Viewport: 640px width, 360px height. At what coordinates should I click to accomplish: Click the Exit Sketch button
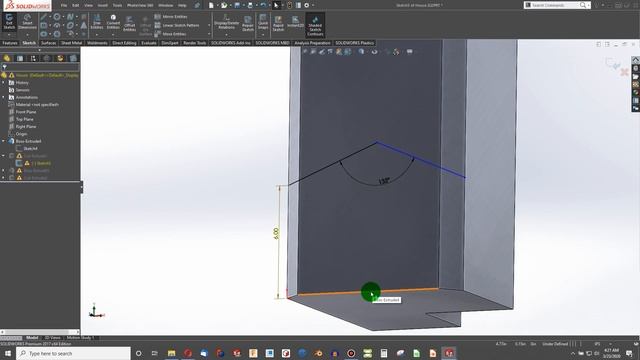coord(9,22)
